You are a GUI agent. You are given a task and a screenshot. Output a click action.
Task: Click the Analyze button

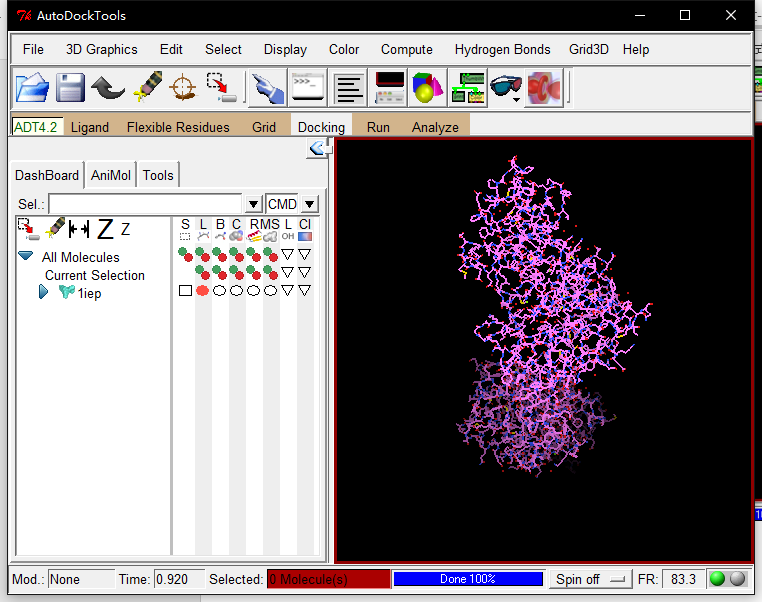tap(435, 127)
